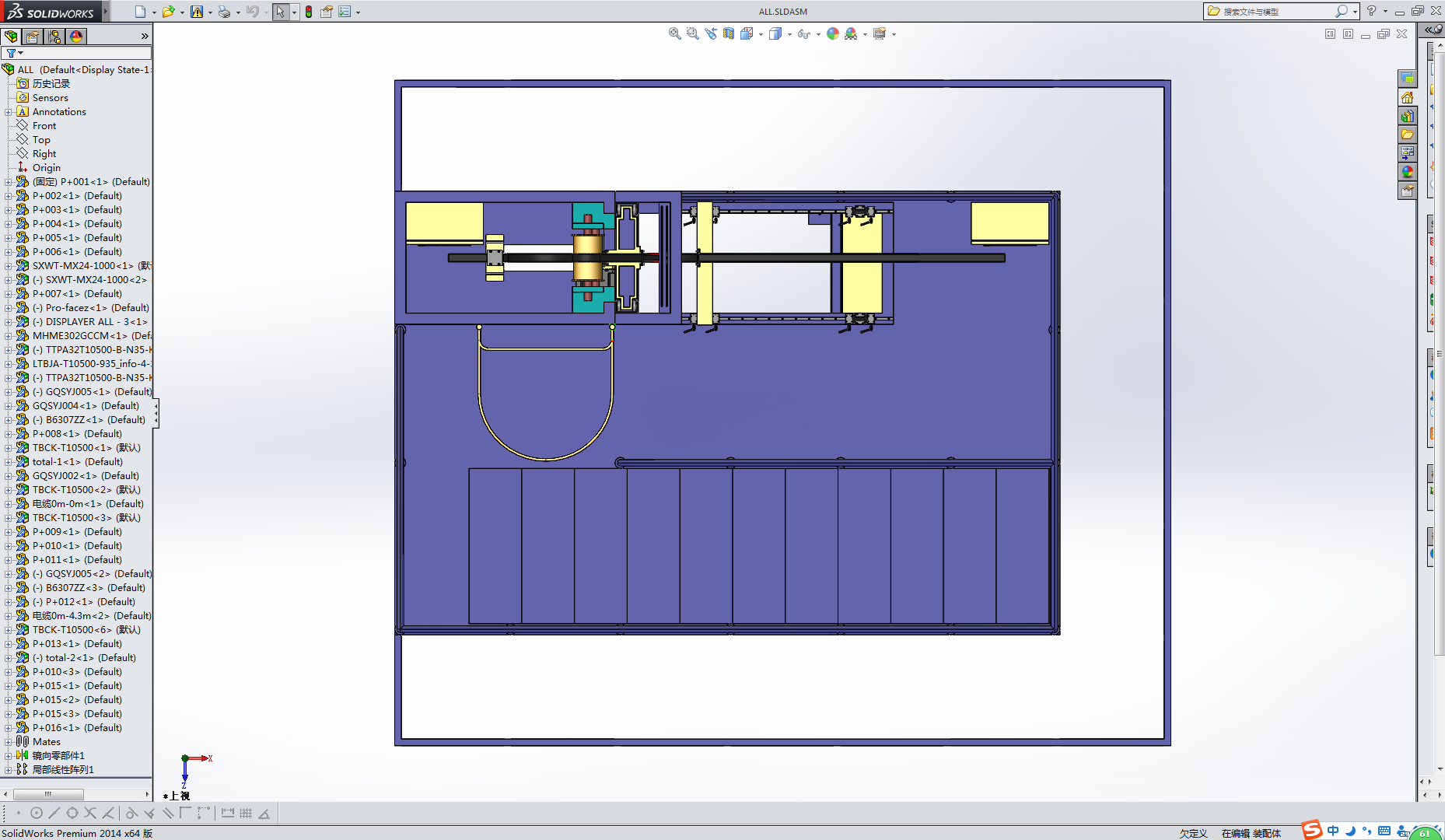This screenshot has height=840, width=1445.
Task: Select Origin in the feature tree
Action: click(x=46, y=168)
